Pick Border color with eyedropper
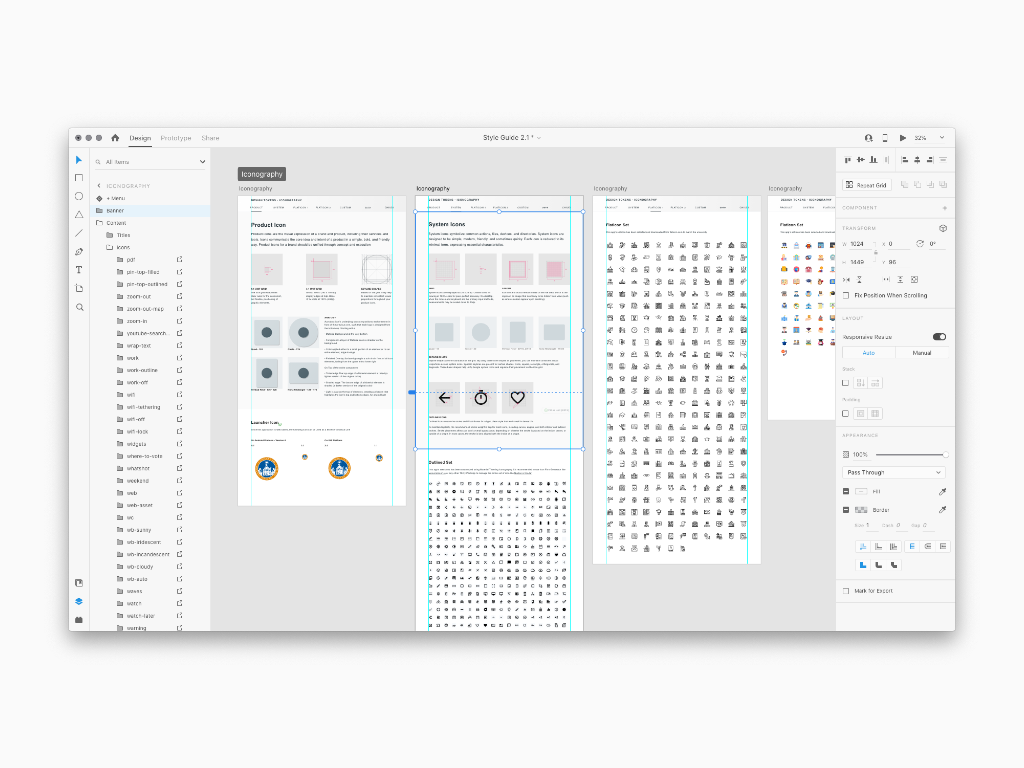Image resolution: width=1024 pixels, height=768 pixels. pos(942,509)
